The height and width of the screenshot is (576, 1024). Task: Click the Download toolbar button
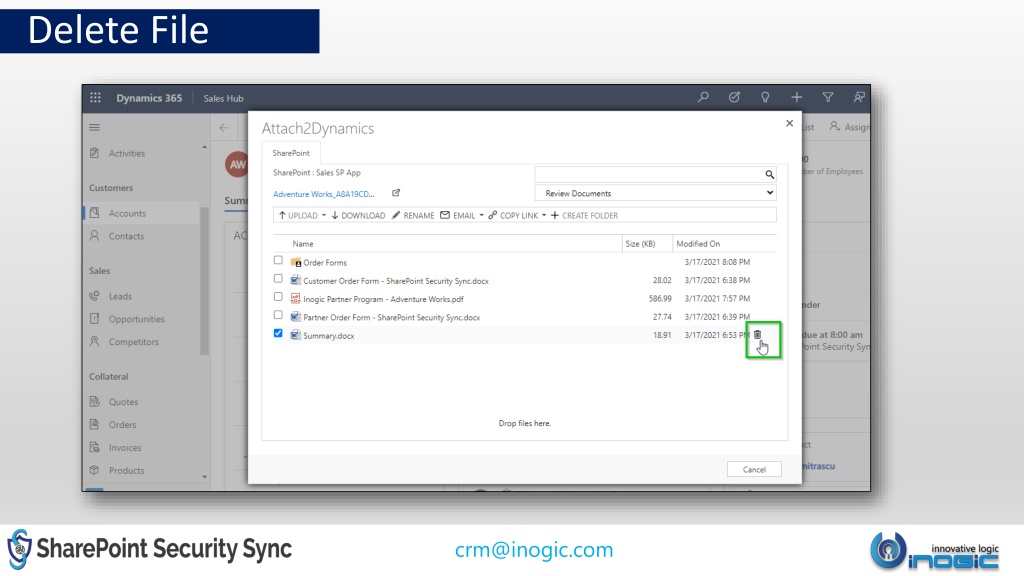click(x=358, y=216)
